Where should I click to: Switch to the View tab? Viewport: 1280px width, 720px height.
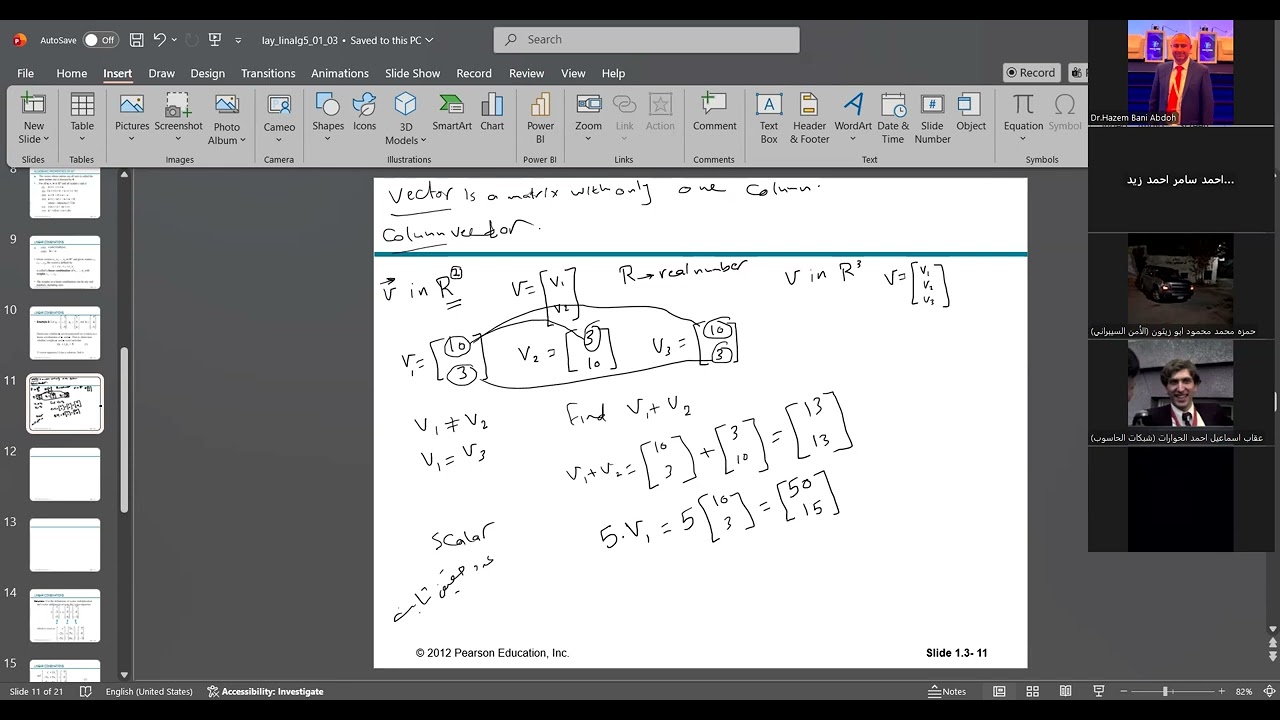tap(573, 73)
